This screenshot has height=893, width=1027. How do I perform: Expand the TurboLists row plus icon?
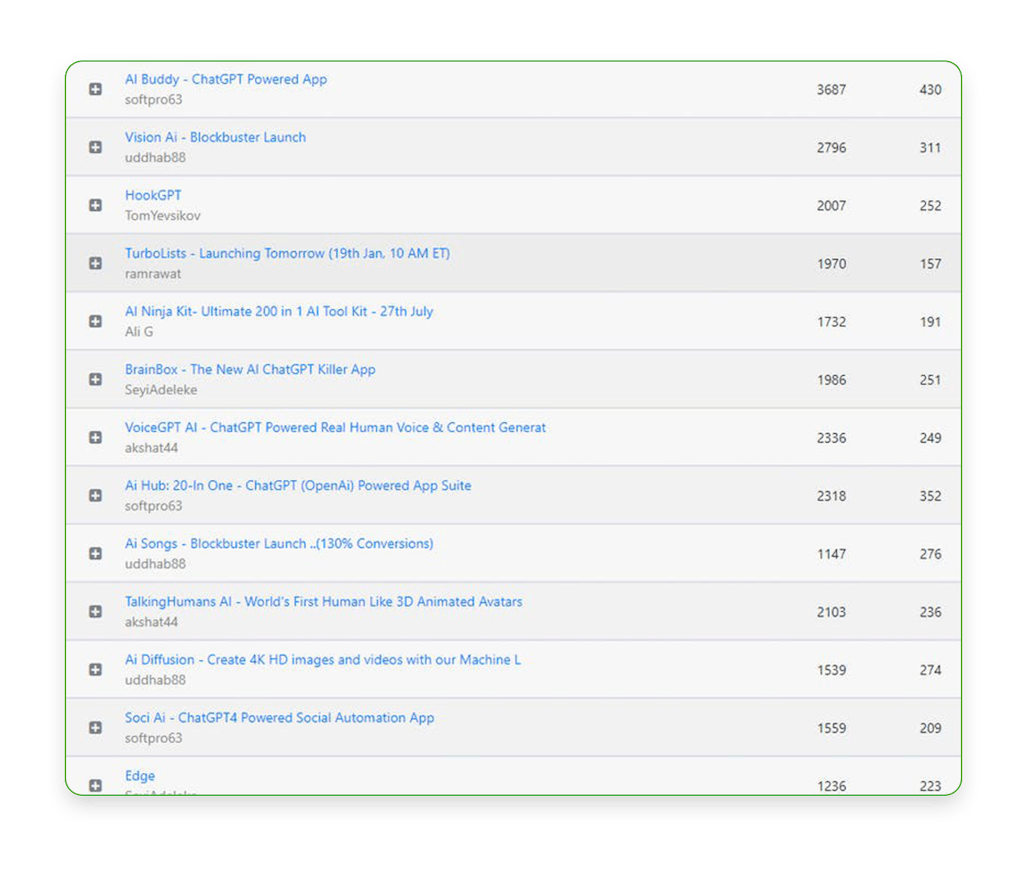95,263
